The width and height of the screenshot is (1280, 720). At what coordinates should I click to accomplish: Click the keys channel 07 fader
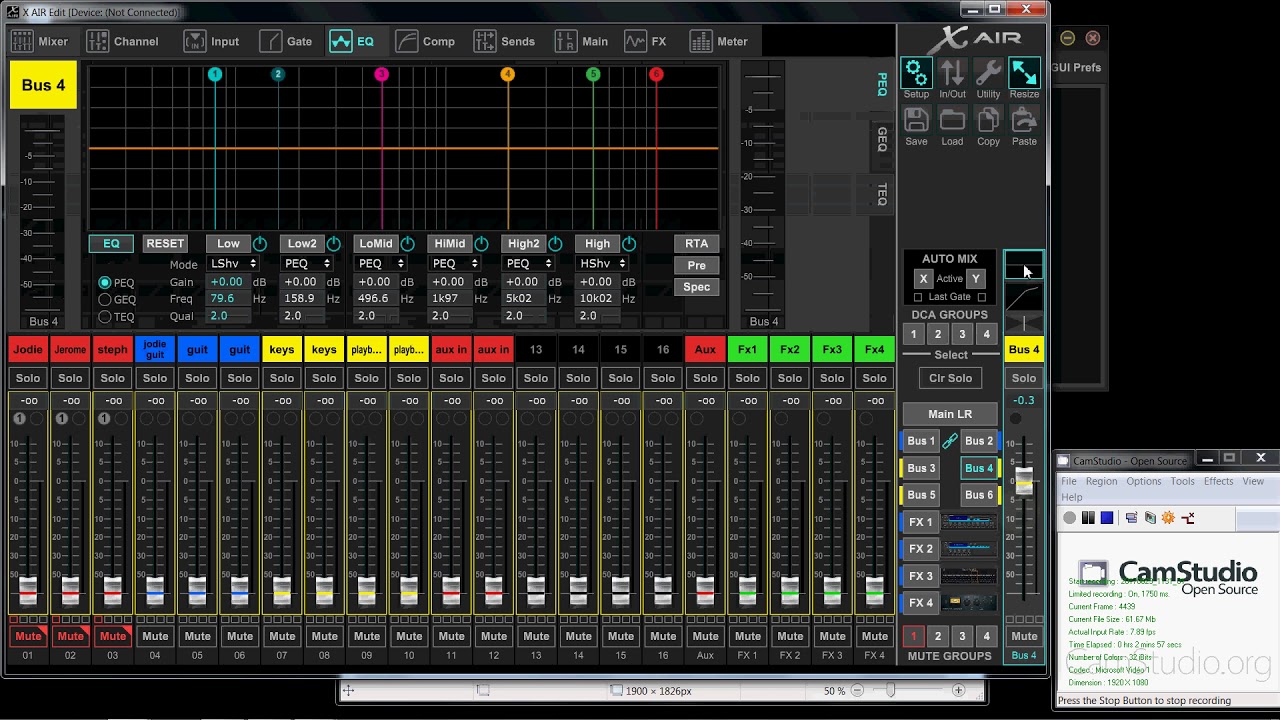click(282, 590)
